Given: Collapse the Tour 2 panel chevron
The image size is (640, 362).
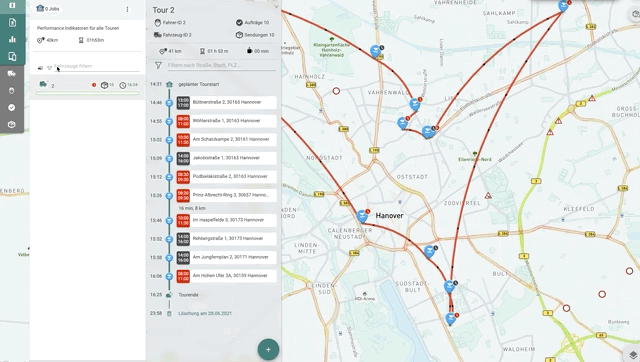Looking at the screenshot, I should [x=276, y=6].
